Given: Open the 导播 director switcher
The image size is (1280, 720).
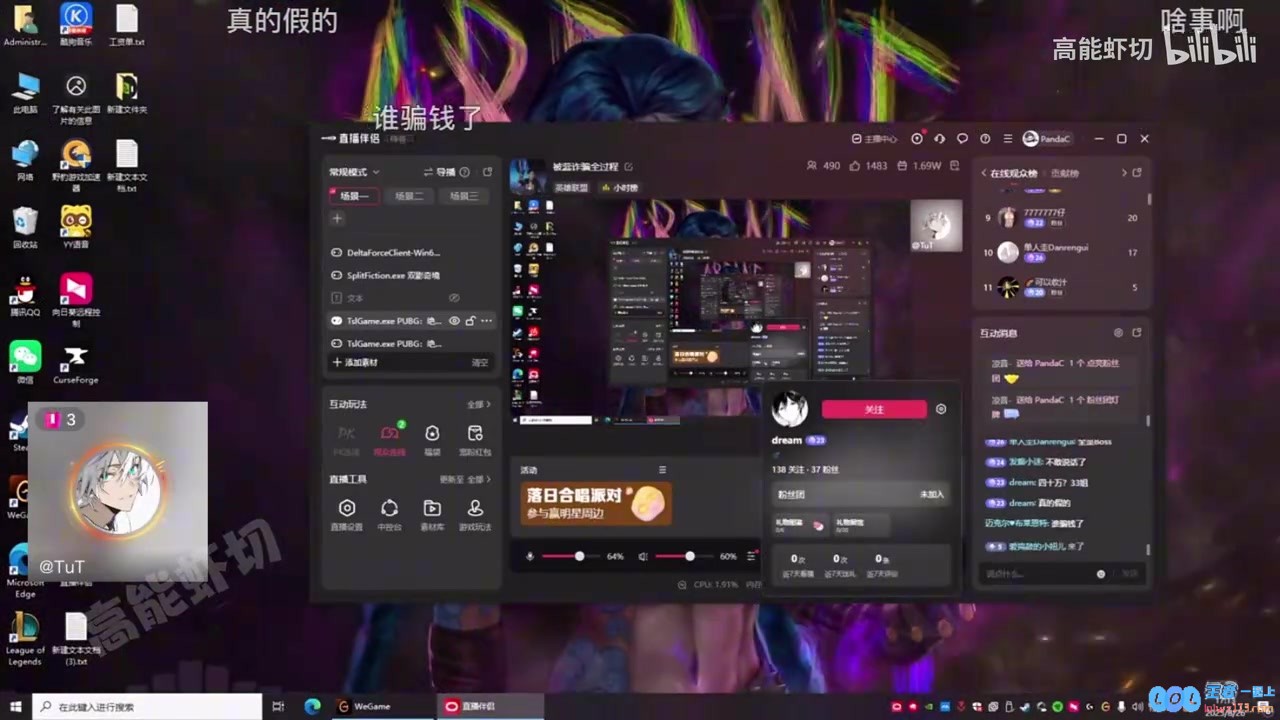Looking at the screenshot, I should (439, 172).
